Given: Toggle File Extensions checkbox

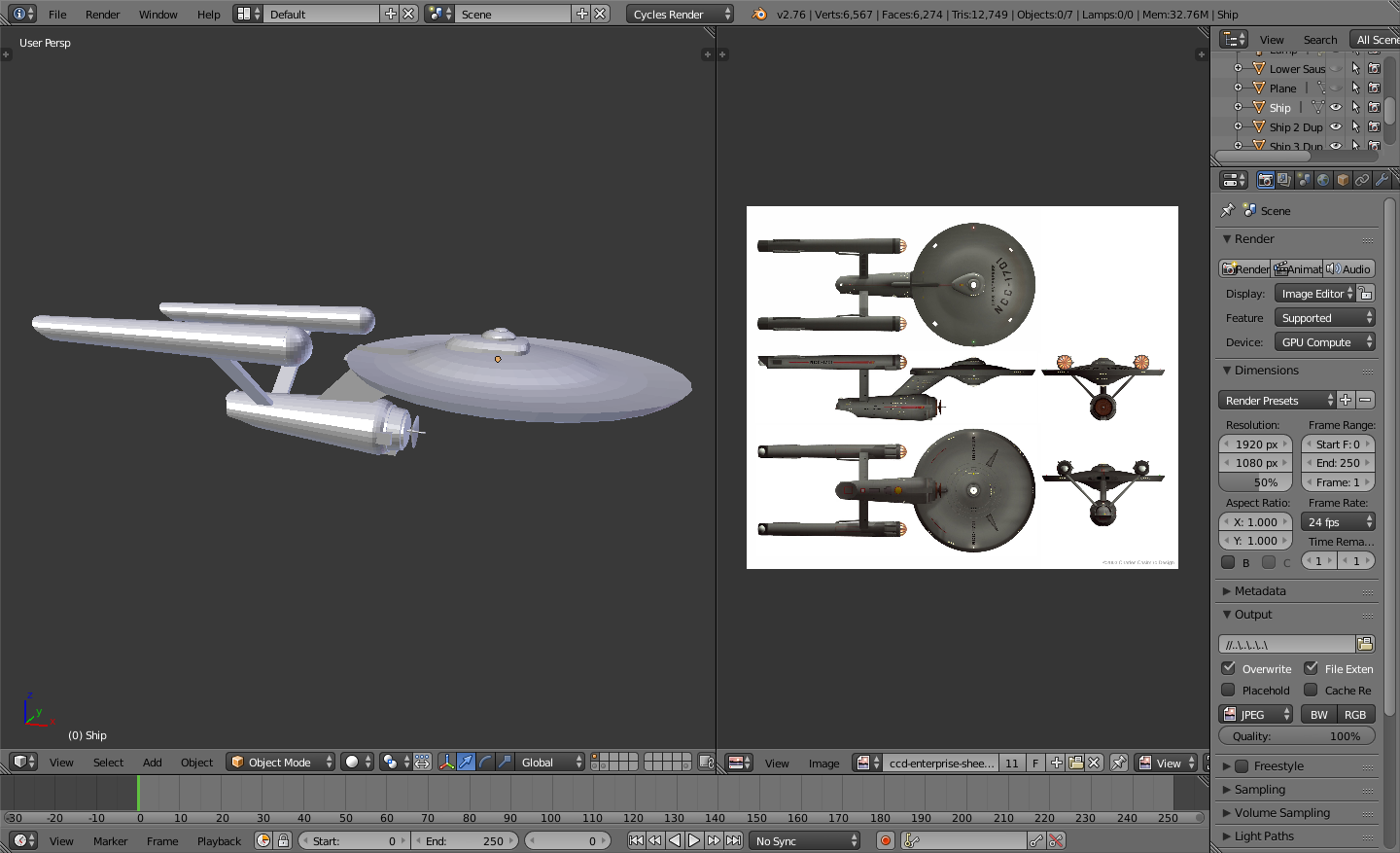Looking at the screenshot, I should [x=1312, y=668].
